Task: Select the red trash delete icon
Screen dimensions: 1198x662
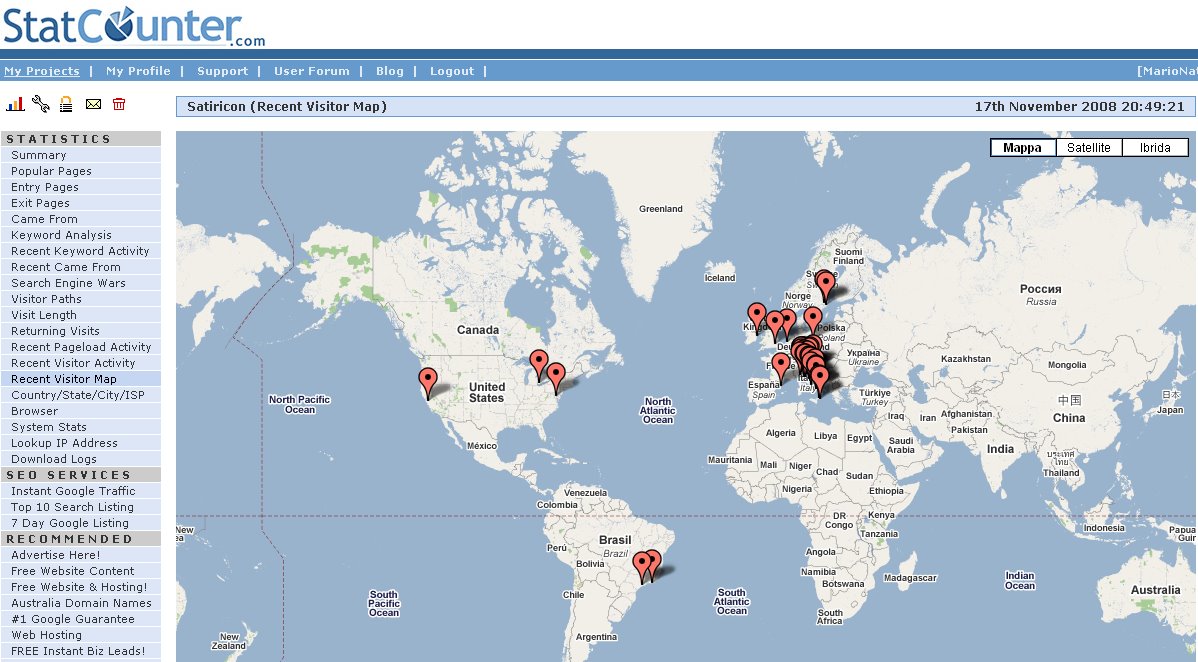Action: [x=119, y=104]
